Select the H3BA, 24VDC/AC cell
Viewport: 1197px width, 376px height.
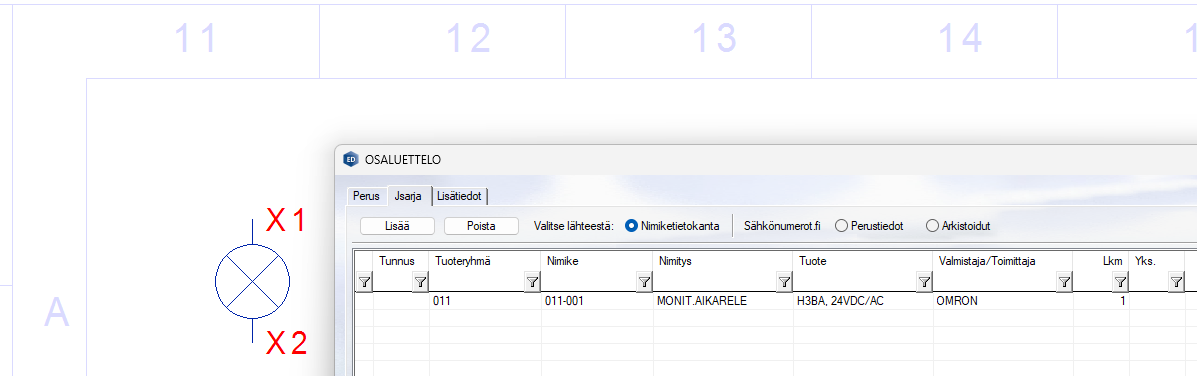pyautogui.click(x=863, y=301)
